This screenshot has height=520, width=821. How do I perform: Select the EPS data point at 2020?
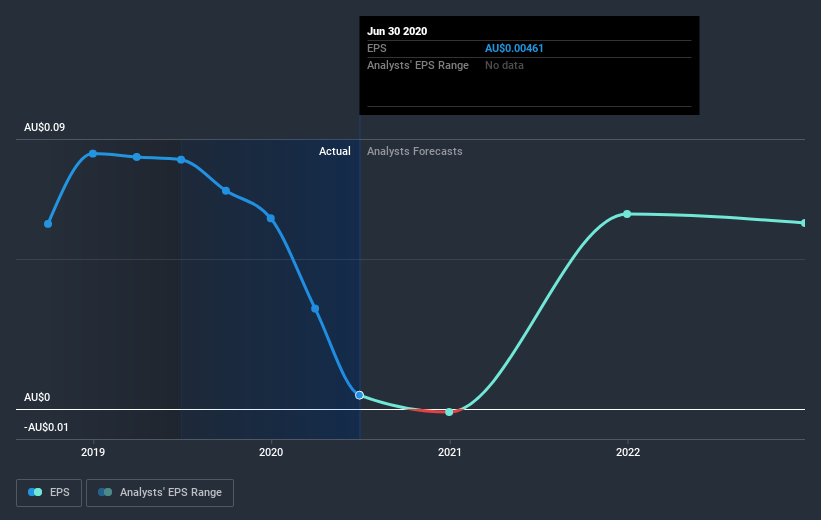tap(271, 218)
